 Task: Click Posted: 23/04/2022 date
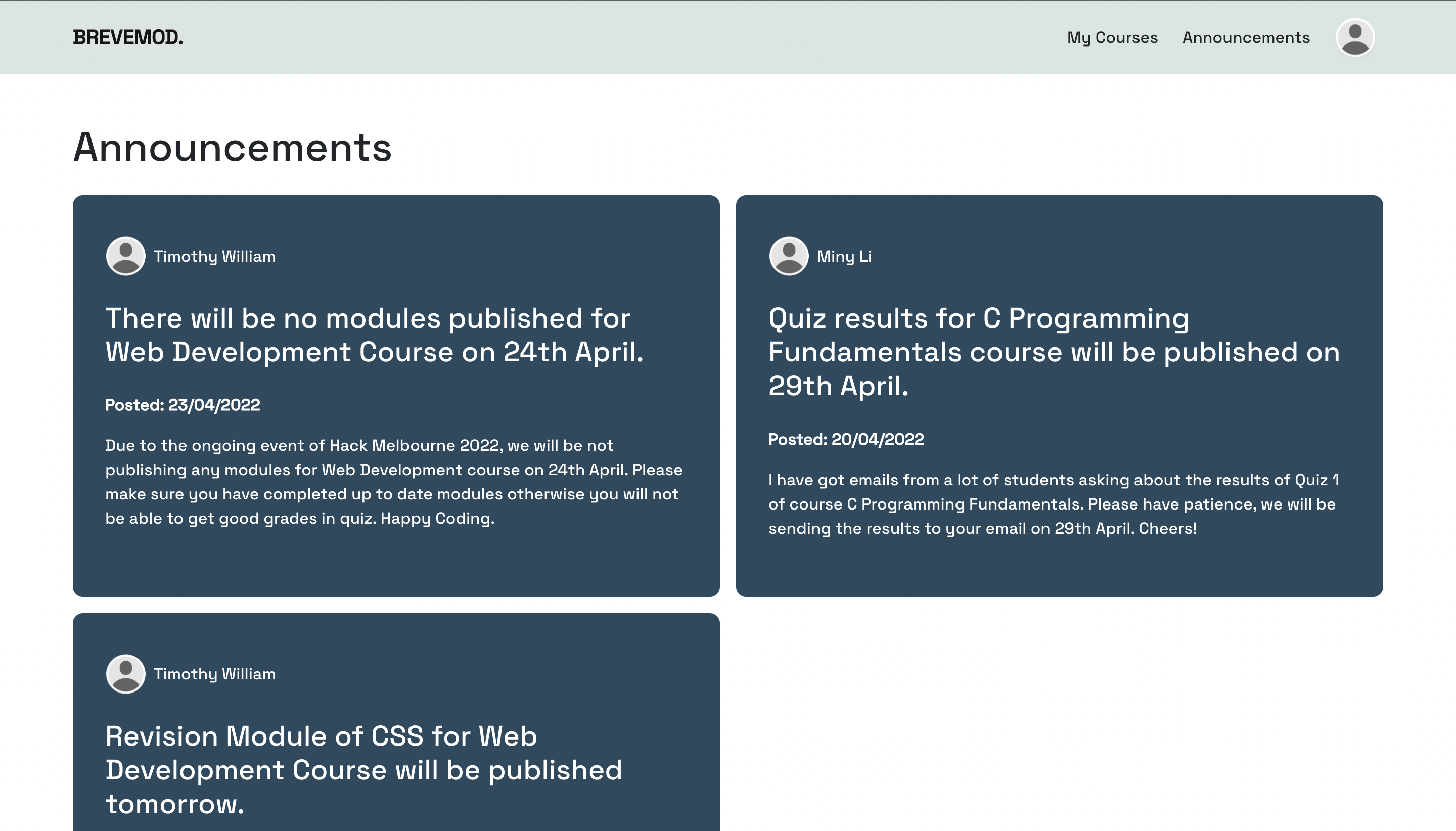coord(183,405)
